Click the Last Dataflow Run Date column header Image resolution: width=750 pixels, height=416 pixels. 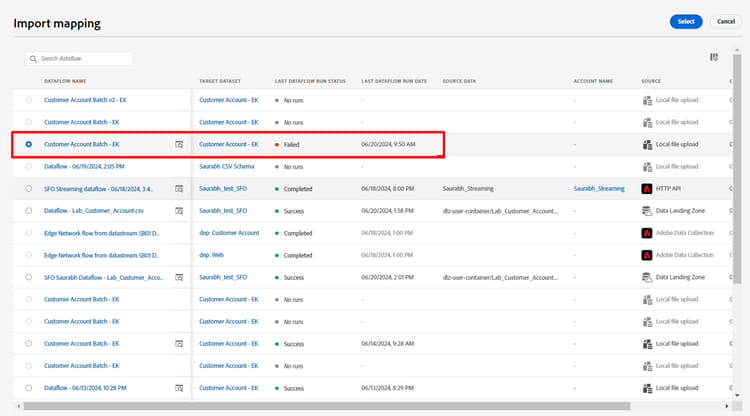coord(394,81)
